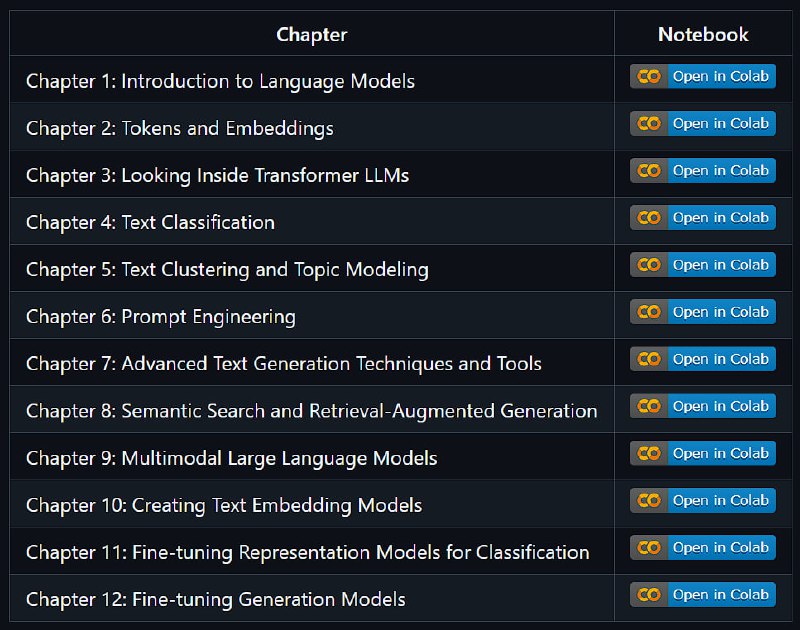
Task: Select Chapter 7 Advanced Text Generation row text
Action: point(284,364)
